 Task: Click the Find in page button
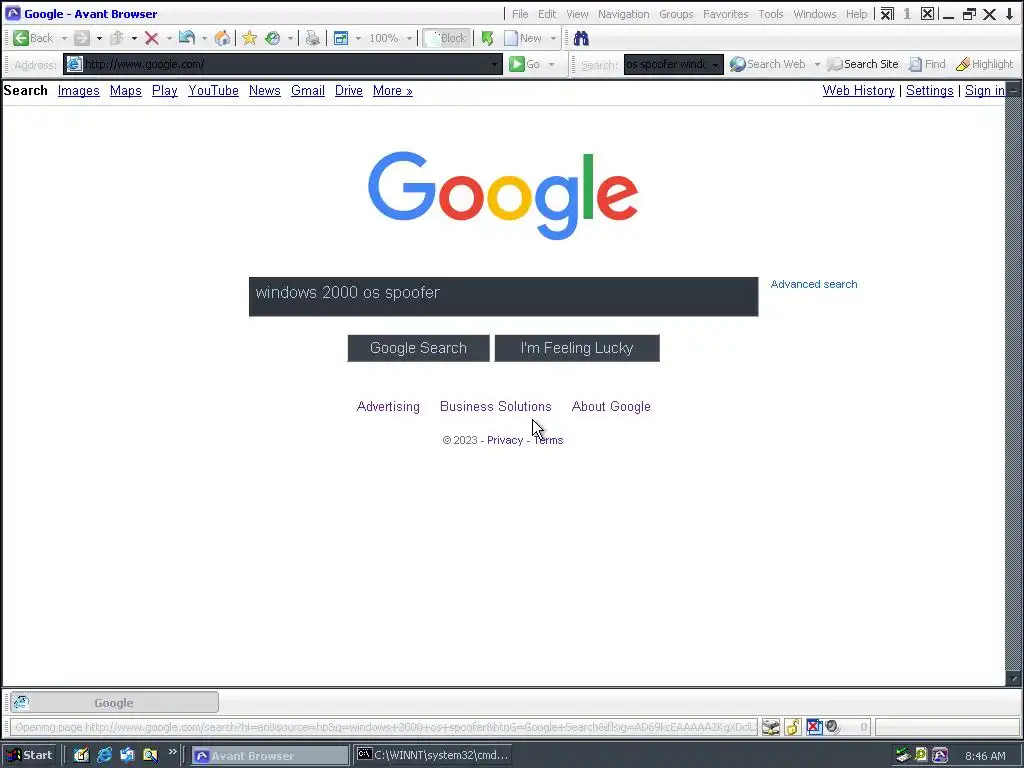[927, 64]
